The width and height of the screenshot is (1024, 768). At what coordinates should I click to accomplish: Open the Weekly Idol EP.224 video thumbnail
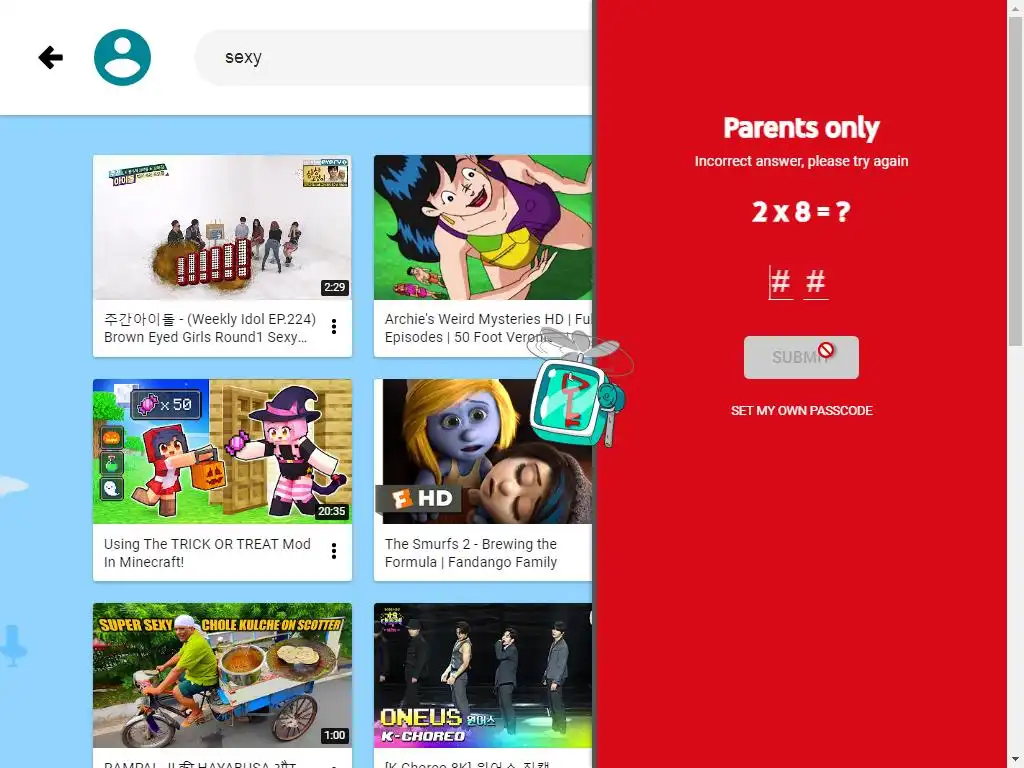tap(222, 227)
